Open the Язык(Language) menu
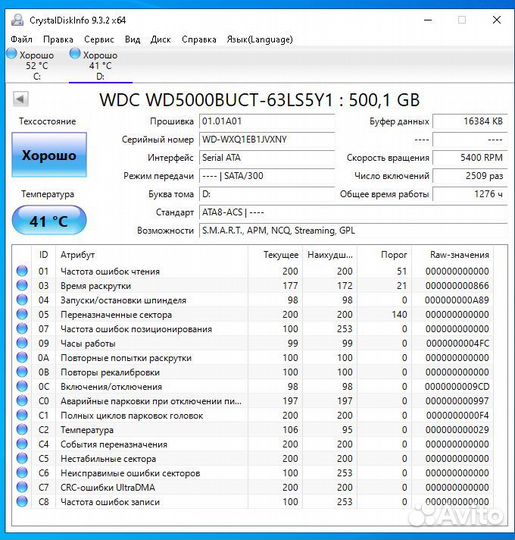Viewport: 515px width, 540px height. coord(260,39)
